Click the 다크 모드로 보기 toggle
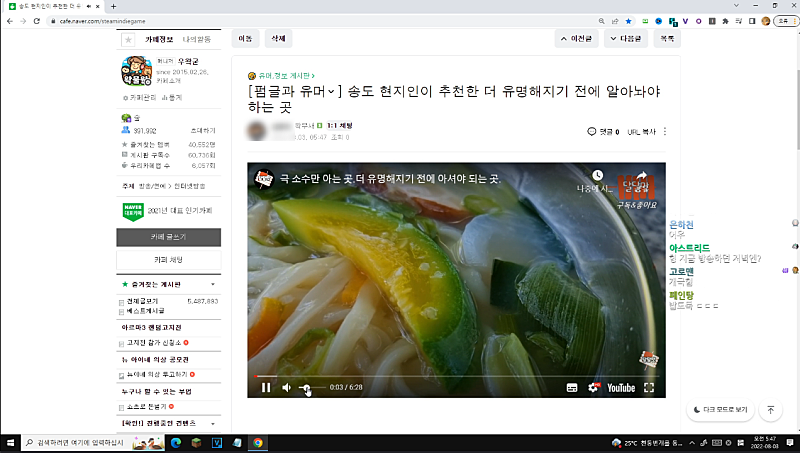The height and width of the screenshot is (453, 800). point(720,410)
